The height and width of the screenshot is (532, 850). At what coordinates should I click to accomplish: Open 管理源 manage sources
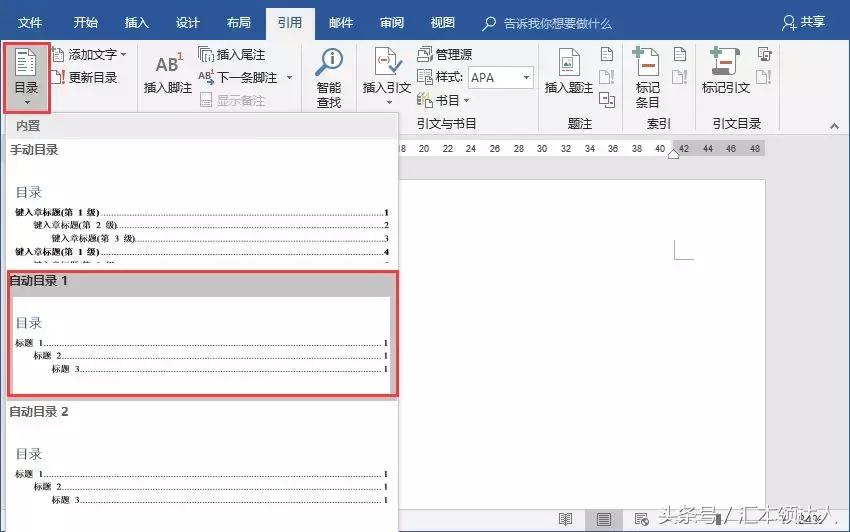pyautogui.click(x=445, y=54)
